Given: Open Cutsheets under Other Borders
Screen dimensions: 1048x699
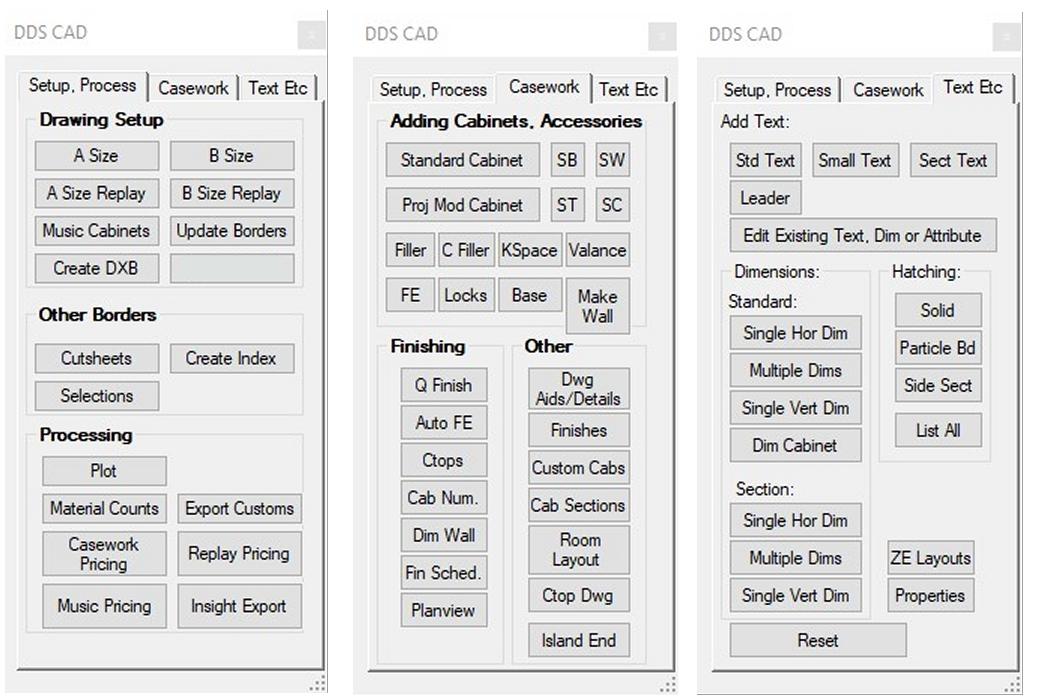Looking at the screenshot, I should pyautogui.click(x=96, y=358).
